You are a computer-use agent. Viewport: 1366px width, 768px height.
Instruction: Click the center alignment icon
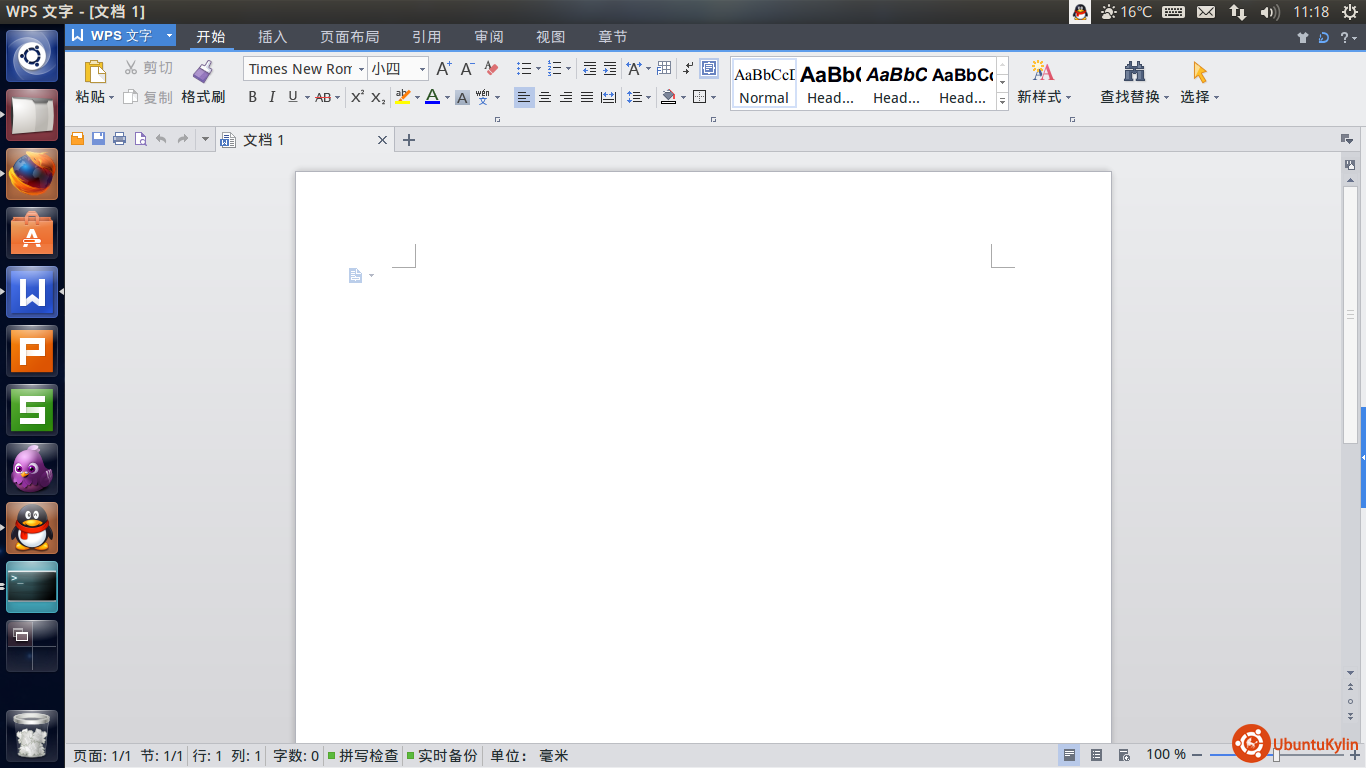pyautogui.click(x=545, y=97)
